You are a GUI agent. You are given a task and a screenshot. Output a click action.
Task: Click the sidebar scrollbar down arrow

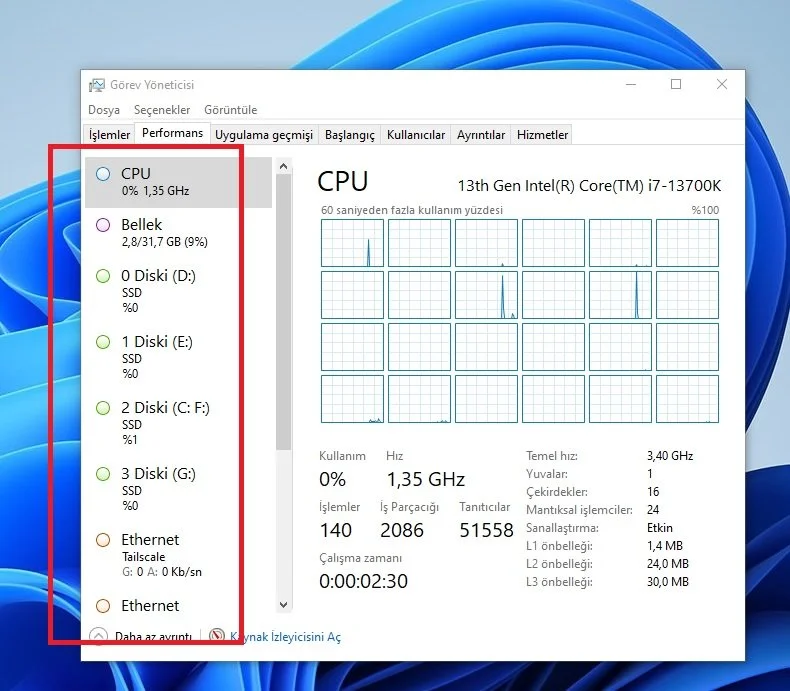(284, 604)
